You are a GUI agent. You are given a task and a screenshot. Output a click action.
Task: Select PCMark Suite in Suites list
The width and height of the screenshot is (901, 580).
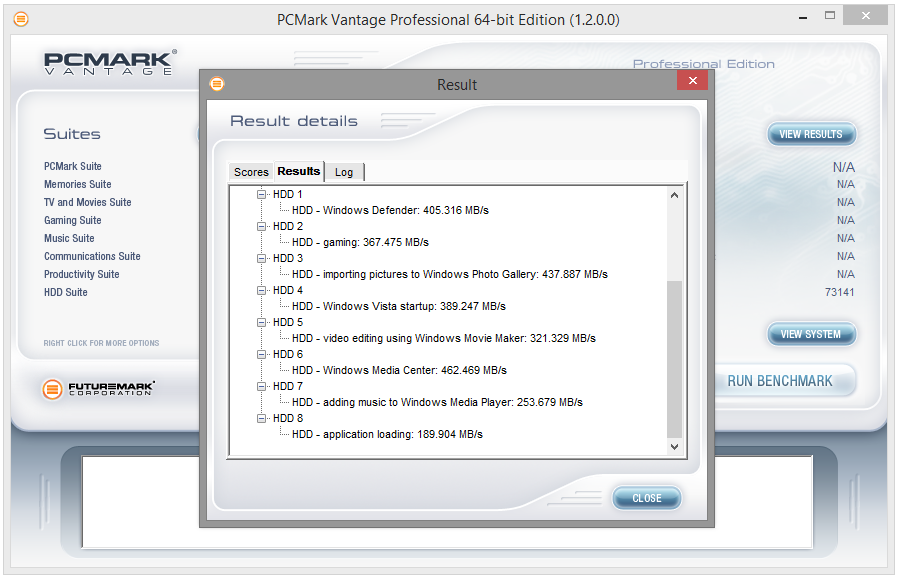(x=73, y=166)
